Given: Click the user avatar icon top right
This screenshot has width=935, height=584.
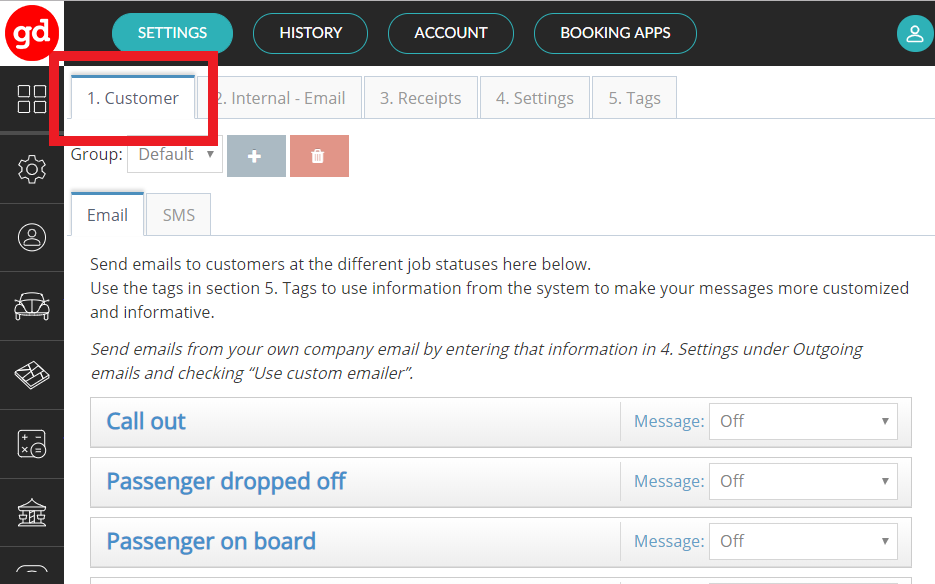Looking at the screenshot, I should click(x=914, y=33).
